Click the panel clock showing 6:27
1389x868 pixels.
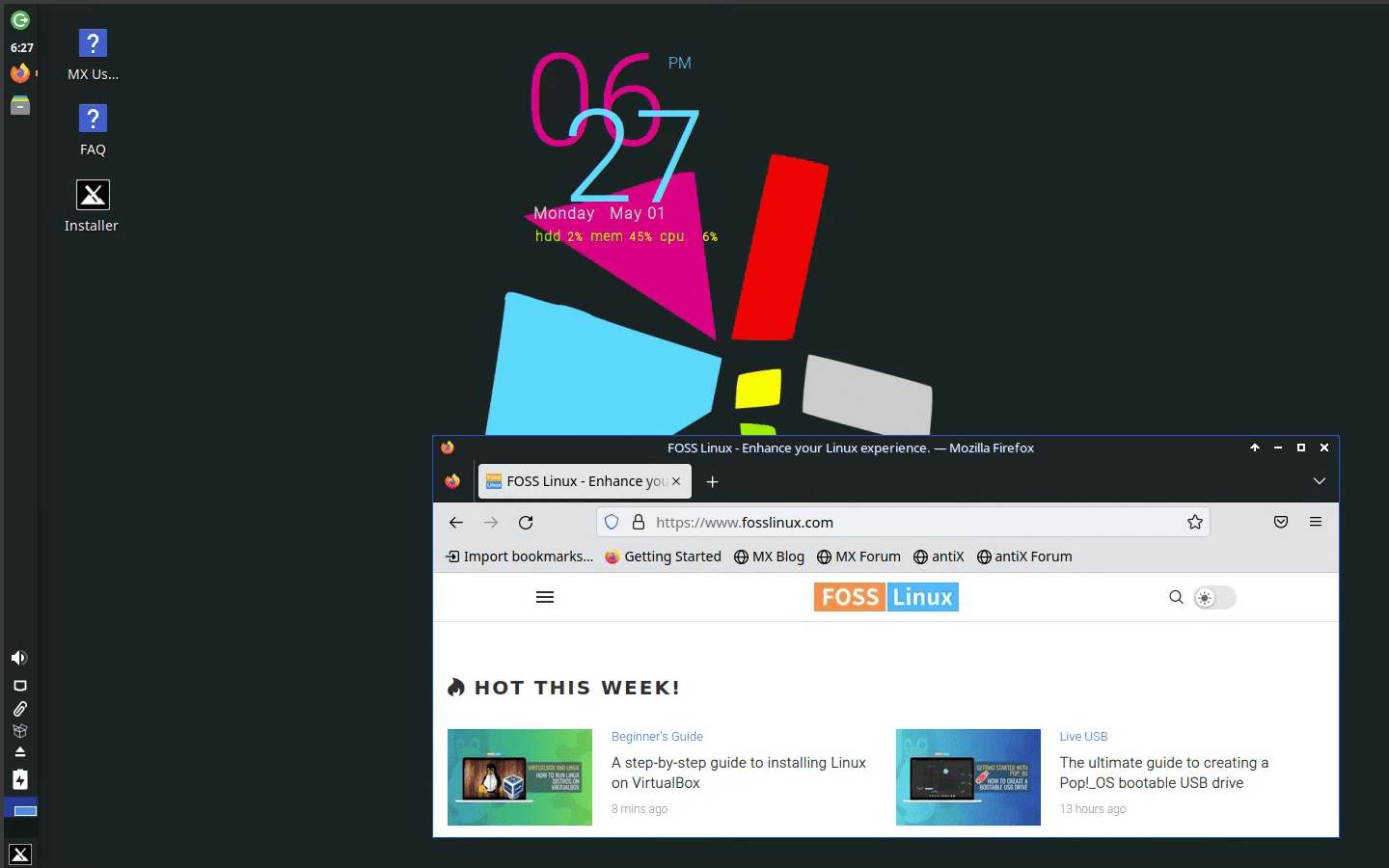[x=21, y=47]
